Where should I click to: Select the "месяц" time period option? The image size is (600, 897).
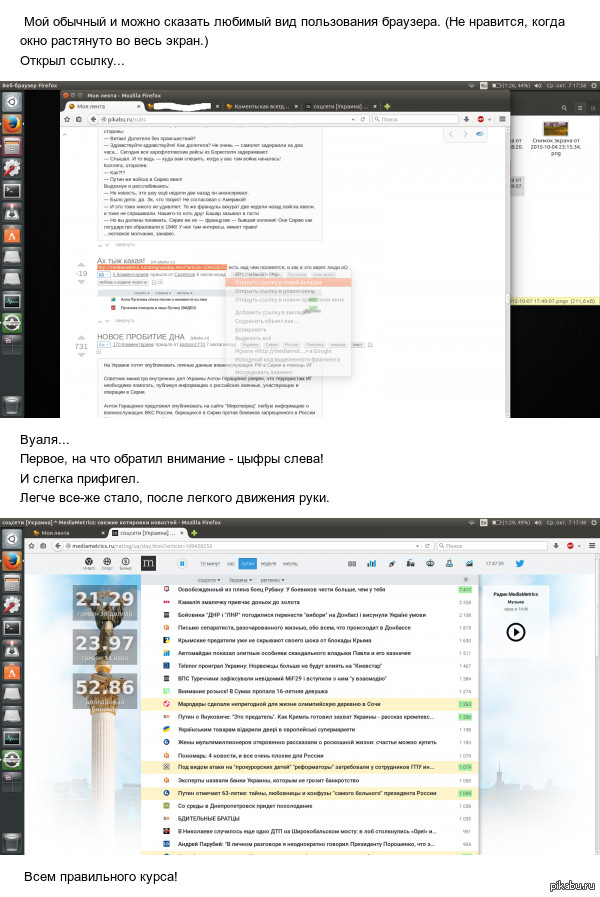coord(290,564)
